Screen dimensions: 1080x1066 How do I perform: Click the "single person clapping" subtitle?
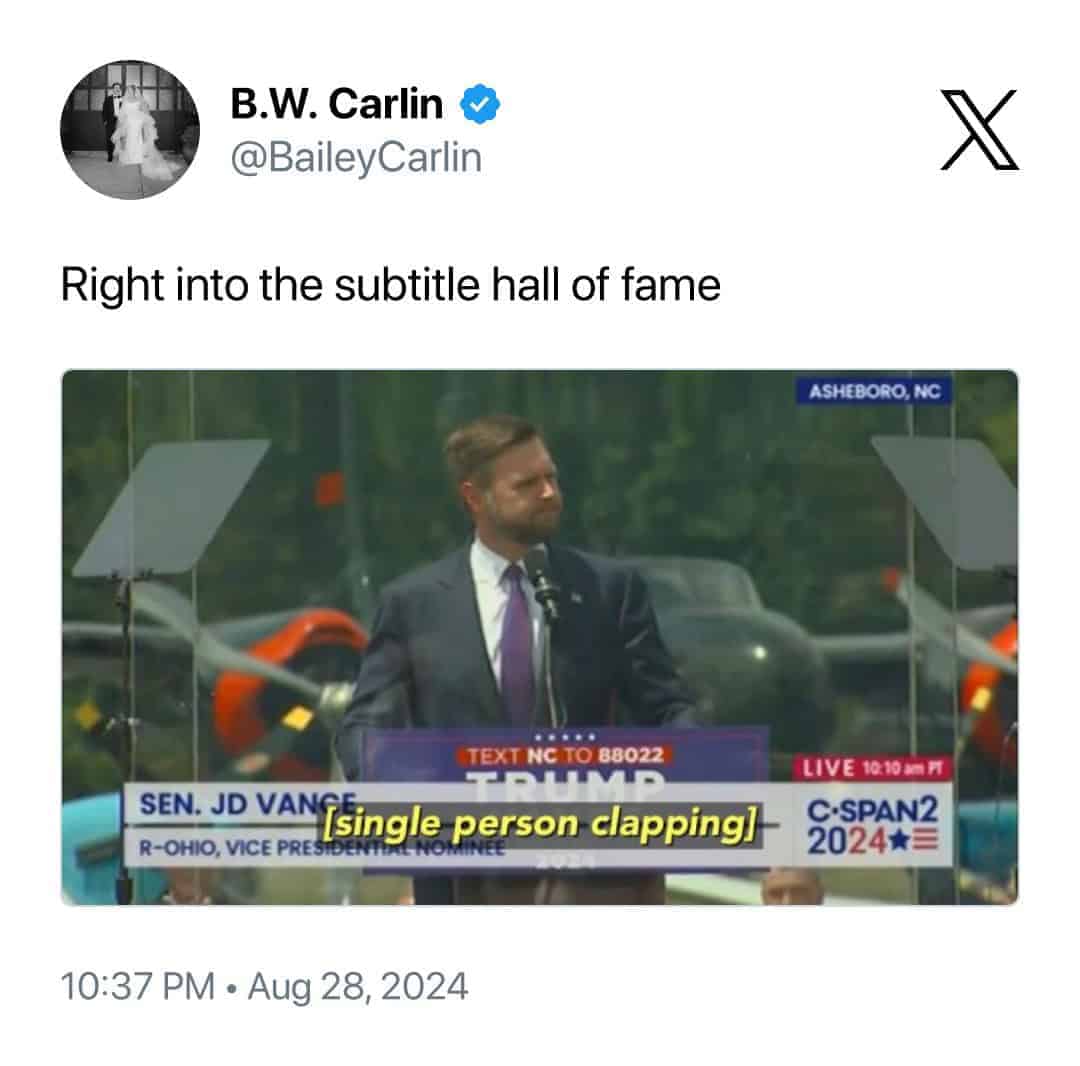tap(541, 824)
